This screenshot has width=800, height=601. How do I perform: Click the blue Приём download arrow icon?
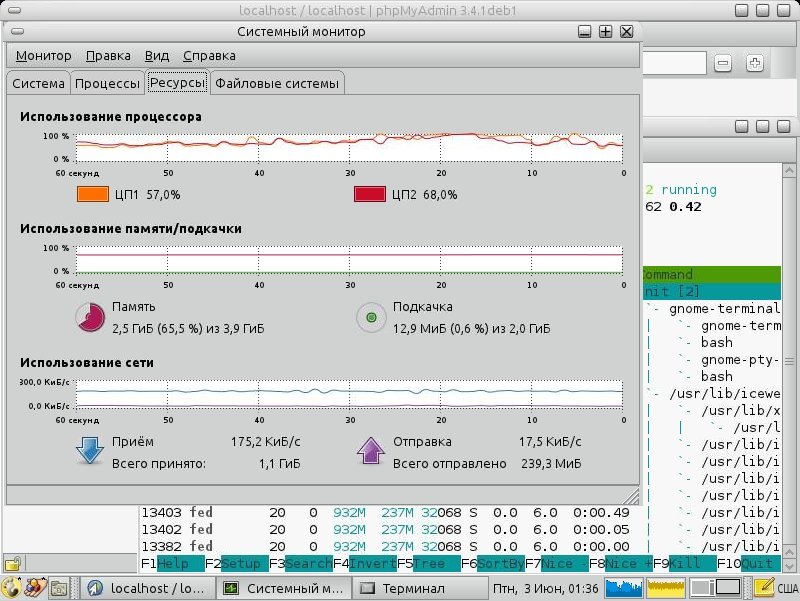(x=90, y=452)
